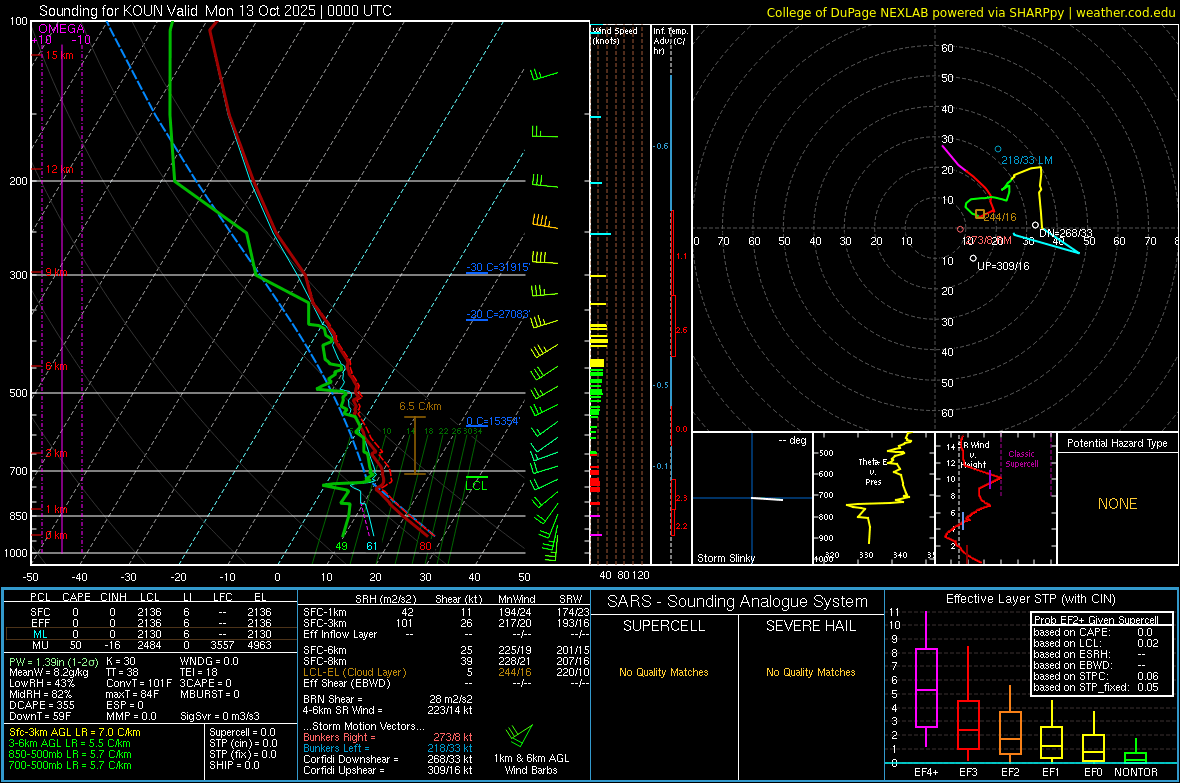This screenshot has height=783, width=1180.
Task: Click the SEVERE HAIL analogue column header
Action: [810, 626]
